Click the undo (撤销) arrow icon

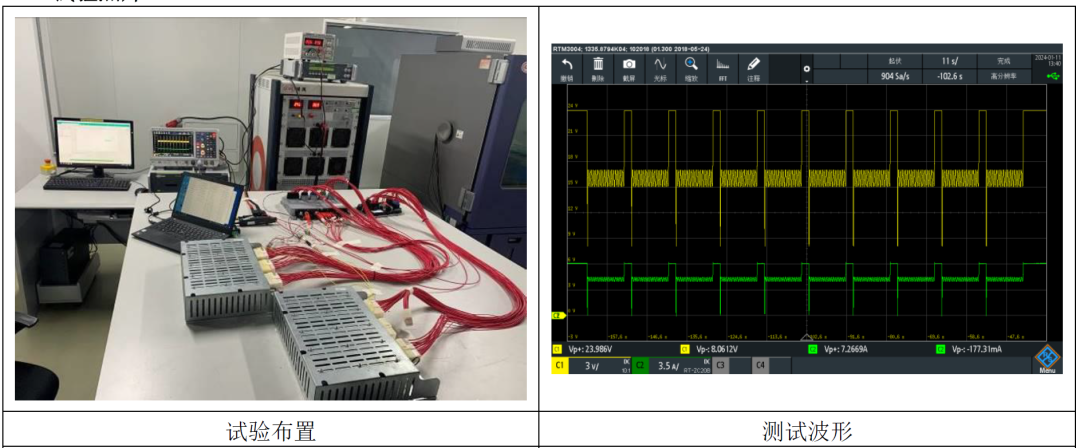pos(567,67)
